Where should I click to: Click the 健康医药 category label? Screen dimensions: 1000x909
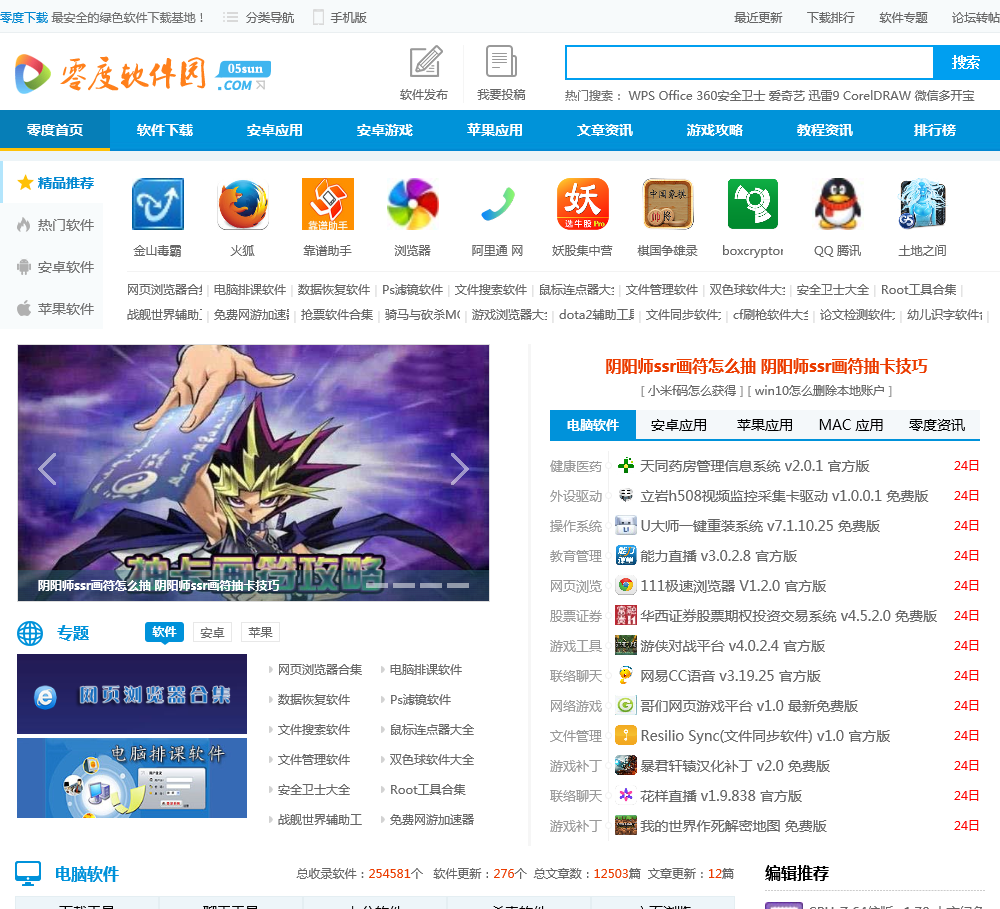576,466
